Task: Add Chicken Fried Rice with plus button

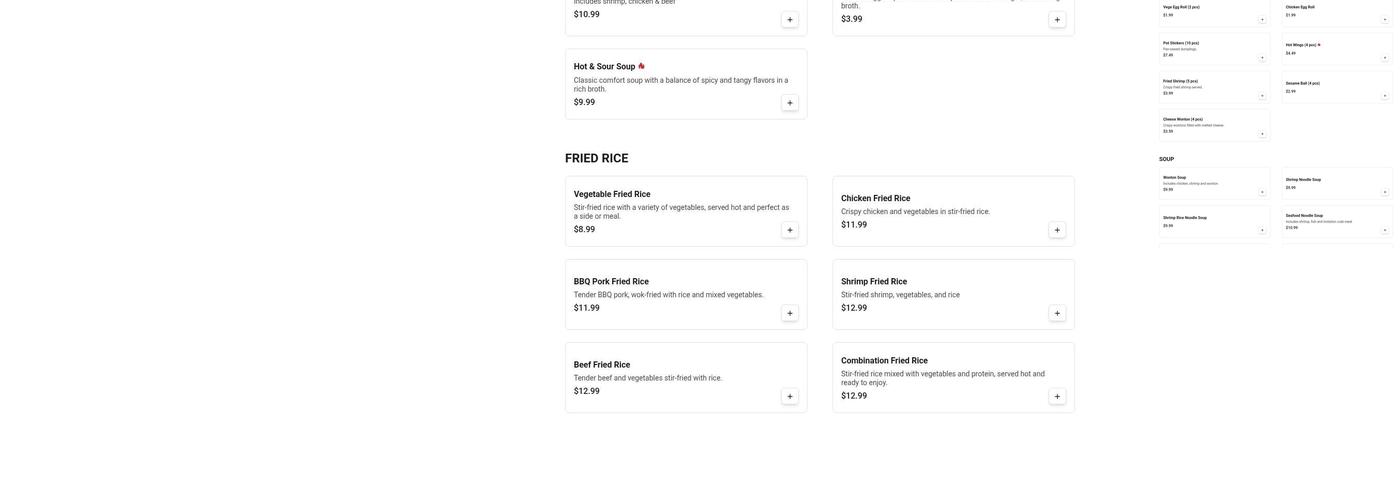Action: coord(1057,230)
